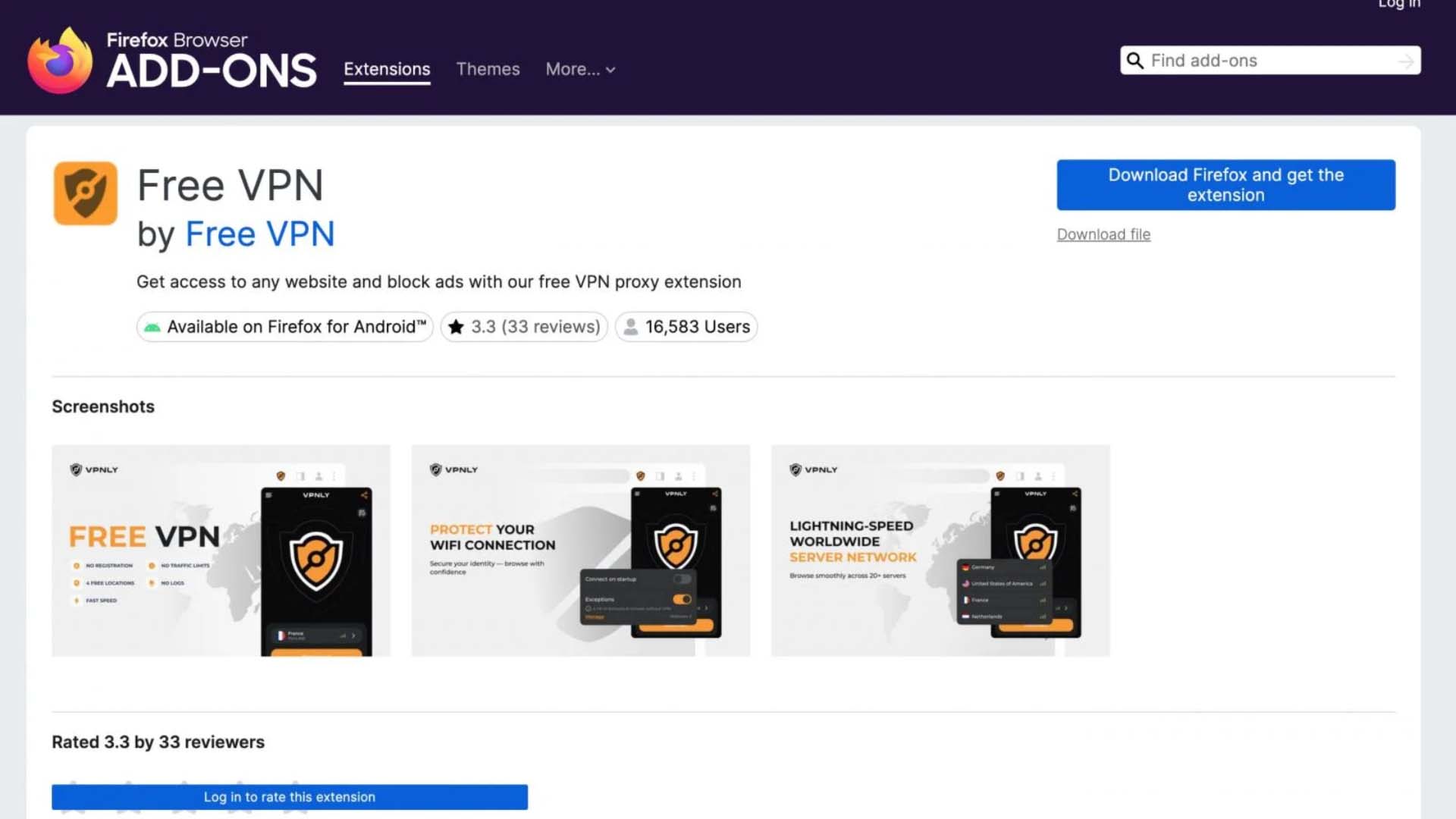Viewport: 1456px width, 819px height.
Task: Click the Firefox logo icon
Action: pos(60,61)
